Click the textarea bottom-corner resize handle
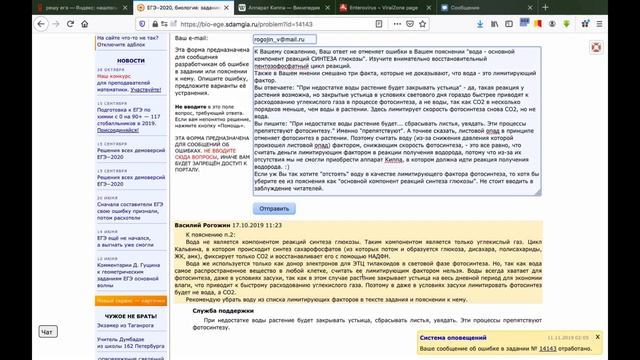The height and width of the screenshot is (360, 640). tap(538, 193)
